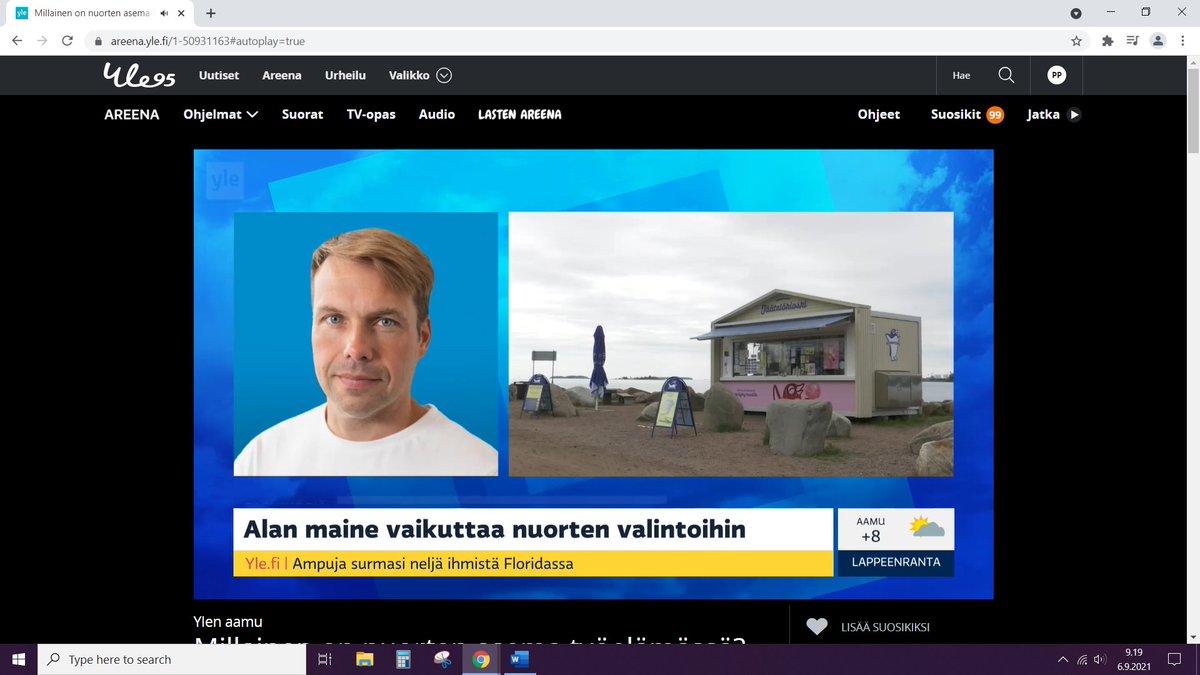1200x675 pixels.
Task: Open Task View on taskbar
Action: pos(324,659)
